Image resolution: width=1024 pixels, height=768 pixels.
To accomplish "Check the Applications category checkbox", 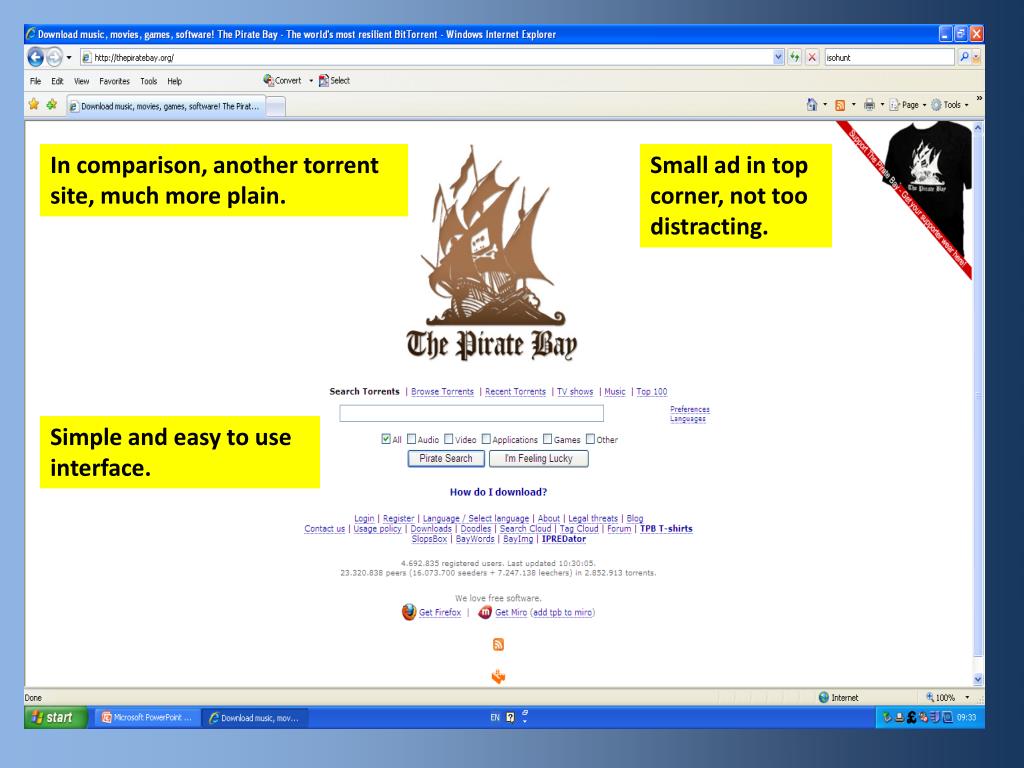I will point(486,439).
